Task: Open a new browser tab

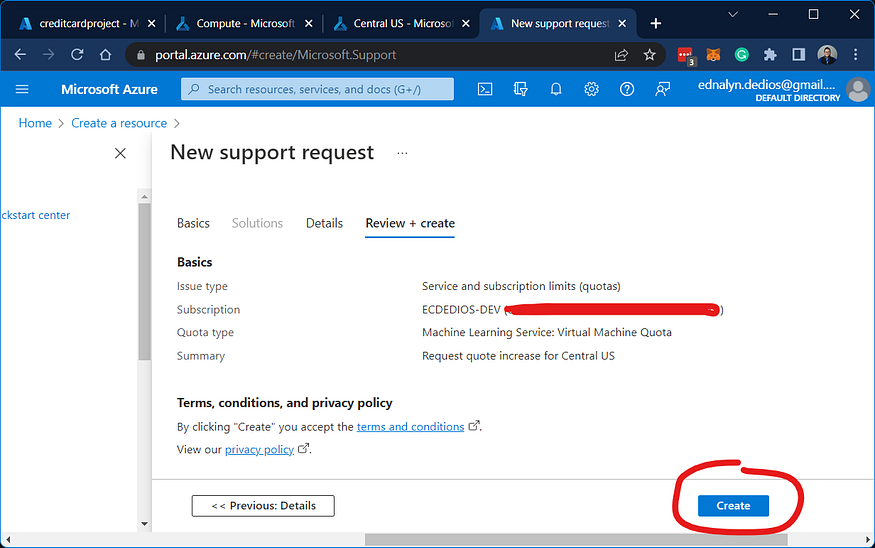Action: coord(656,23)
